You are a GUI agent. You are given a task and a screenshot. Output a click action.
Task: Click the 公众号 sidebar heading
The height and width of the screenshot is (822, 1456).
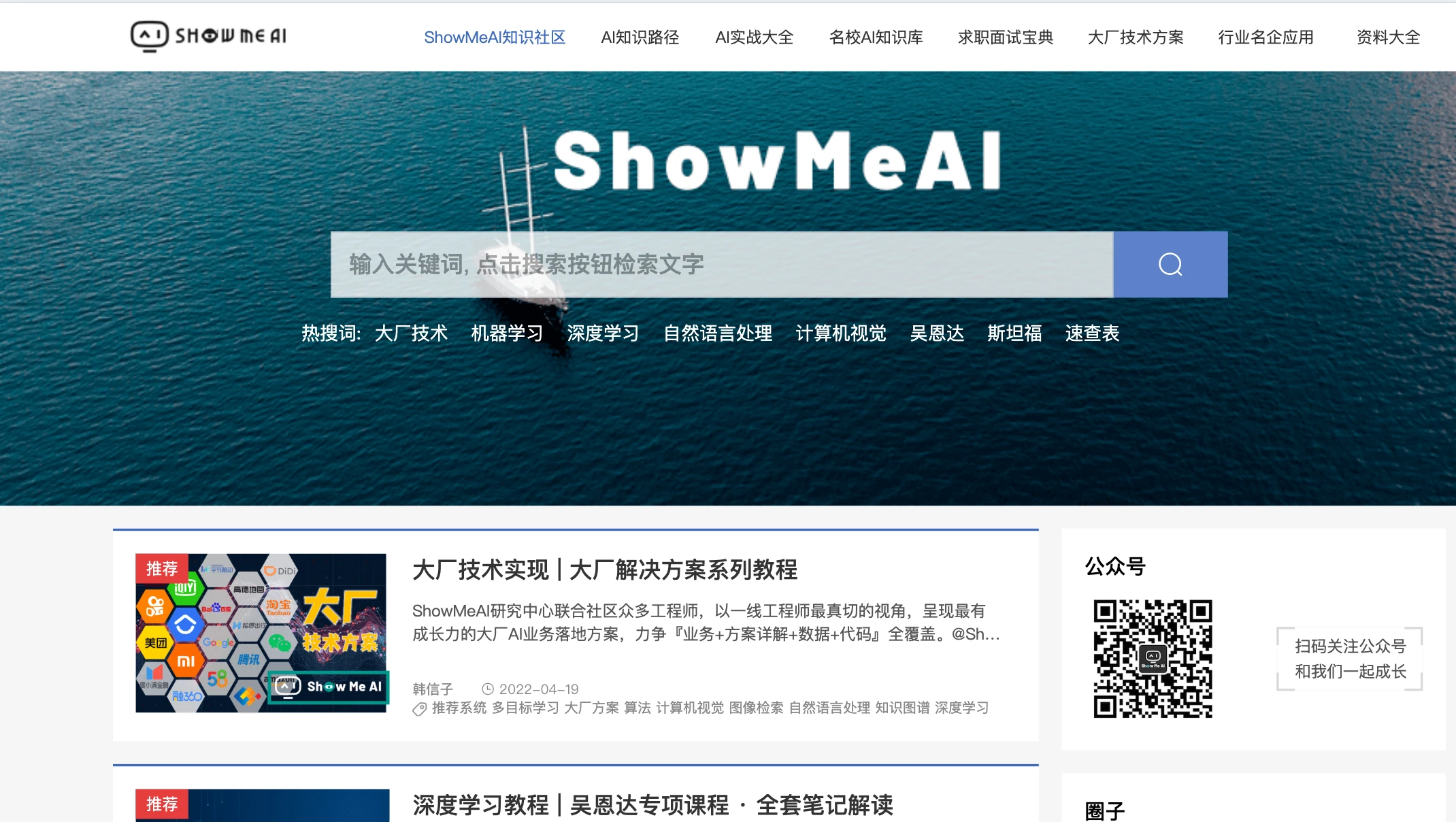click(x=1115, y=566)
